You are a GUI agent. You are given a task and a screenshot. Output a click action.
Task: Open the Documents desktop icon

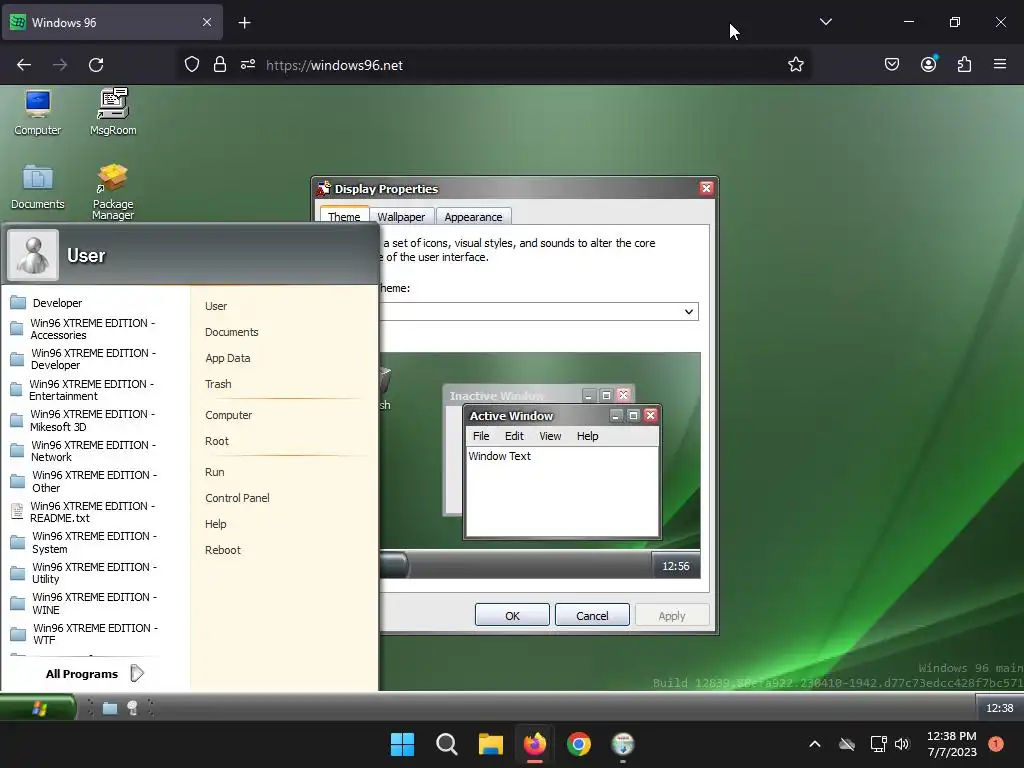tap(38, 186)
